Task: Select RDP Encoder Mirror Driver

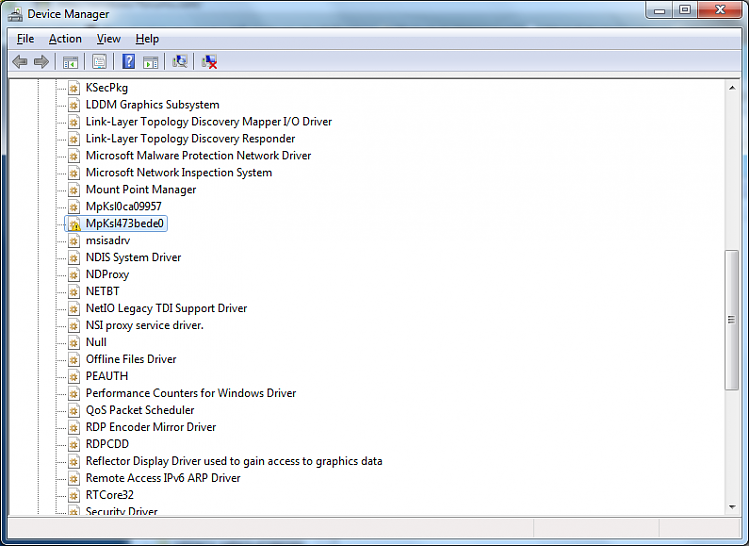Action: (151, 427)
